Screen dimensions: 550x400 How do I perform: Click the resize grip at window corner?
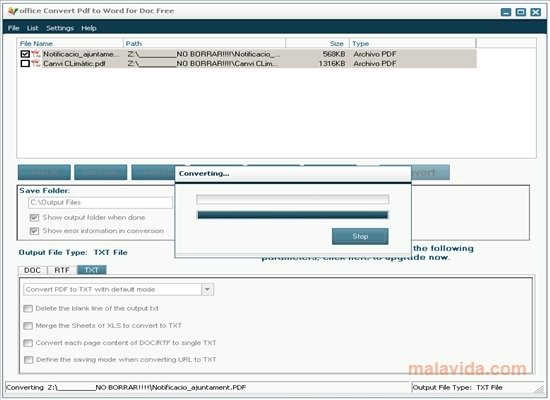pos(538,389)
